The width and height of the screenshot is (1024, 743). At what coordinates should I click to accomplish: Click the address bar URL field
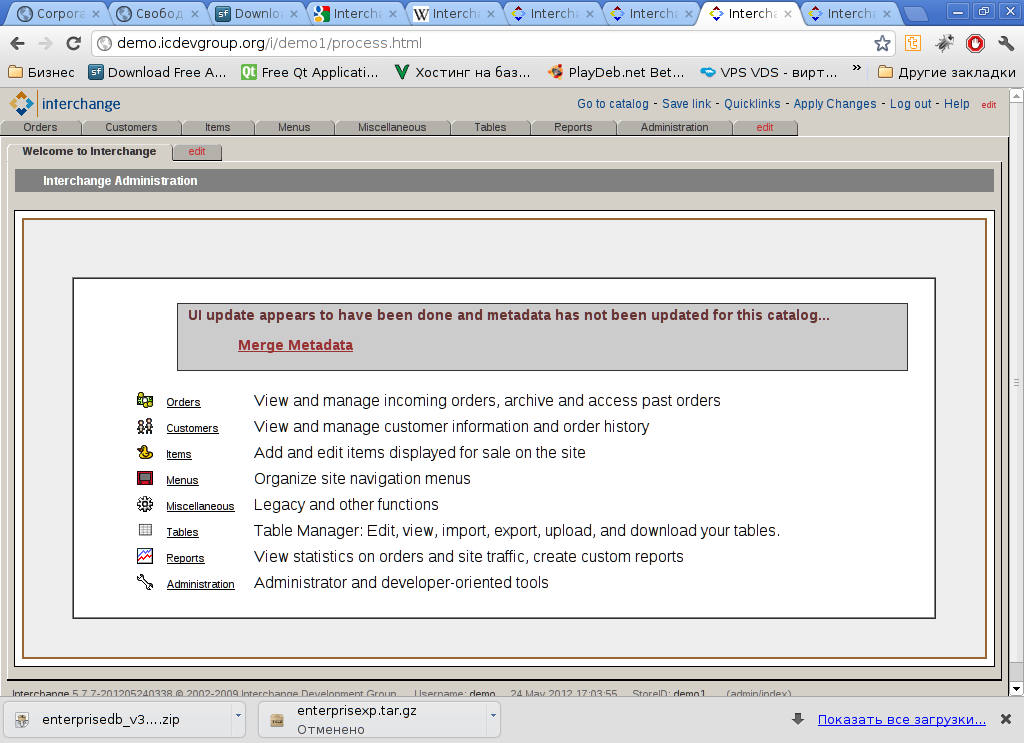point(480,43)
